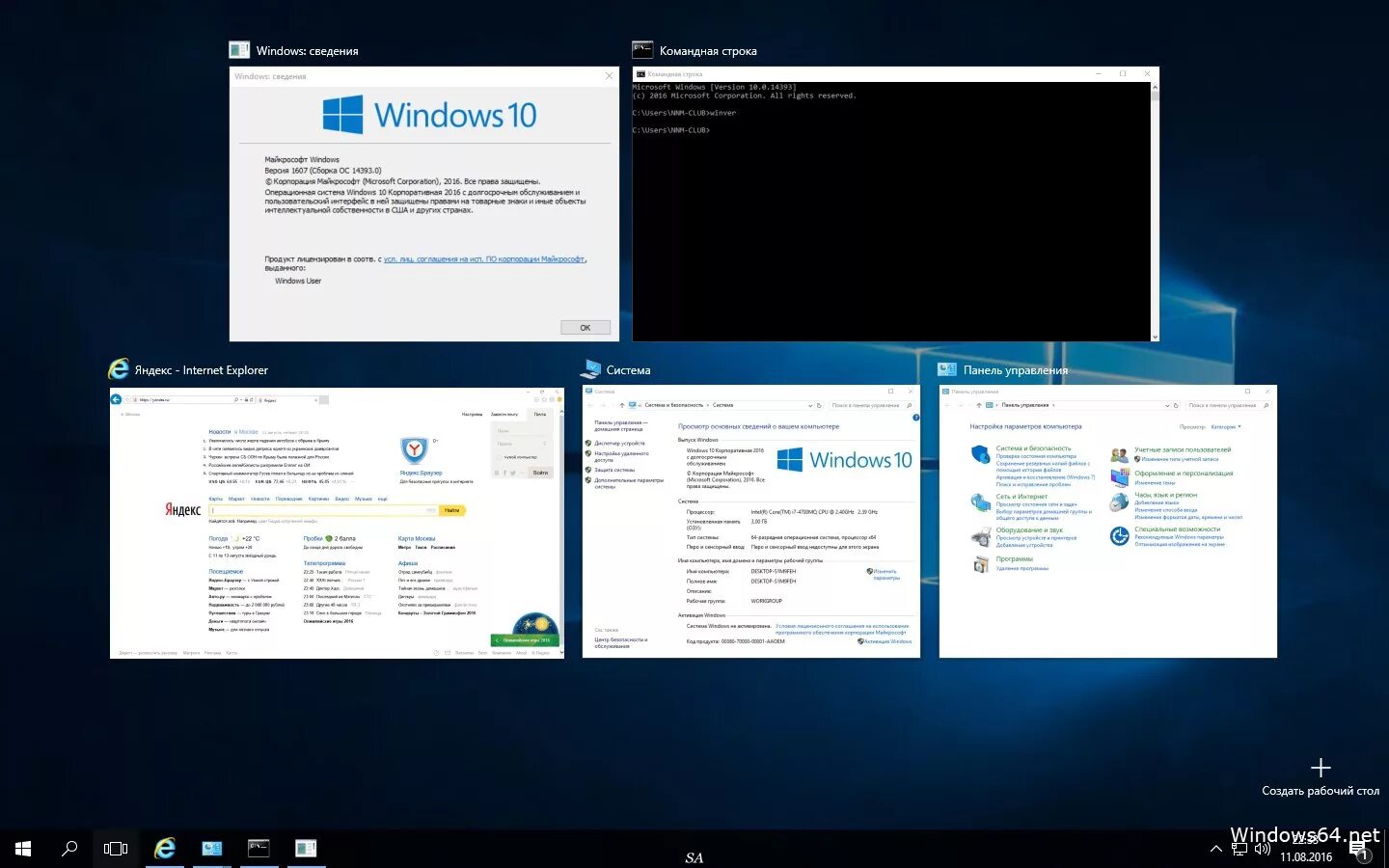Click the Internet Explorer logo beside Яндекс title

point(119,369)
